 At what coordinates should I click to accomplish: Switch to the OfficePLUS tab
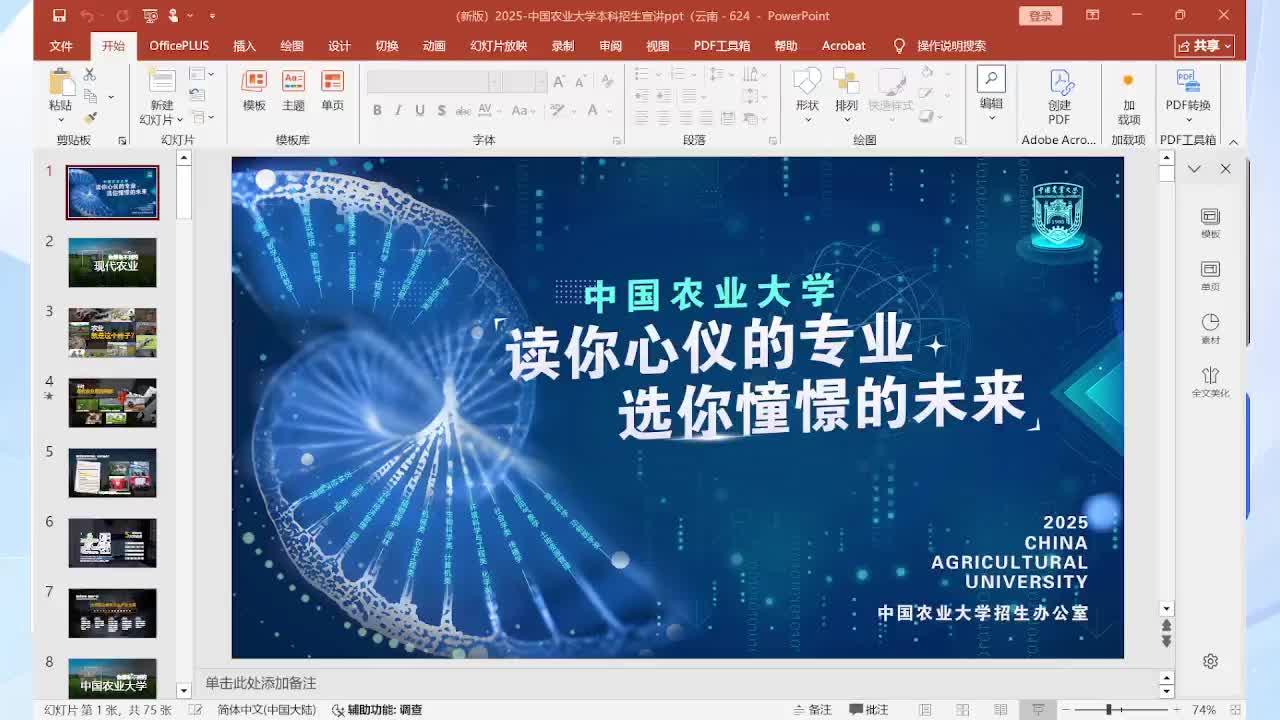[x=179, y=46]
